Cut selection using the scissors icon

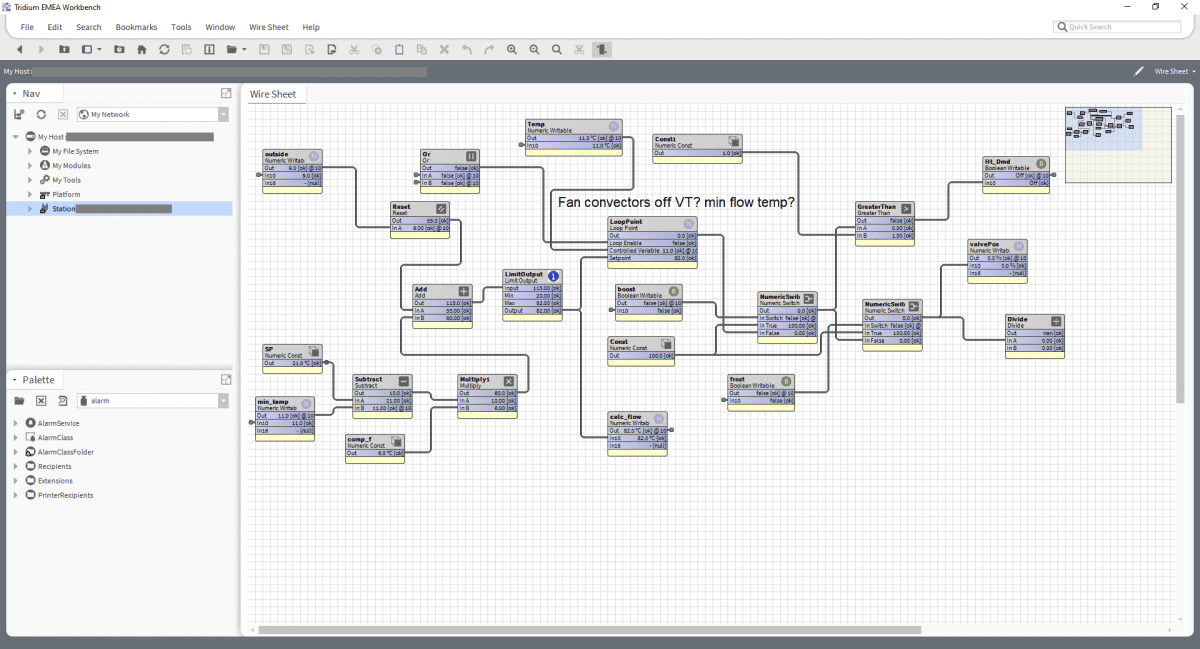point(354,49)
